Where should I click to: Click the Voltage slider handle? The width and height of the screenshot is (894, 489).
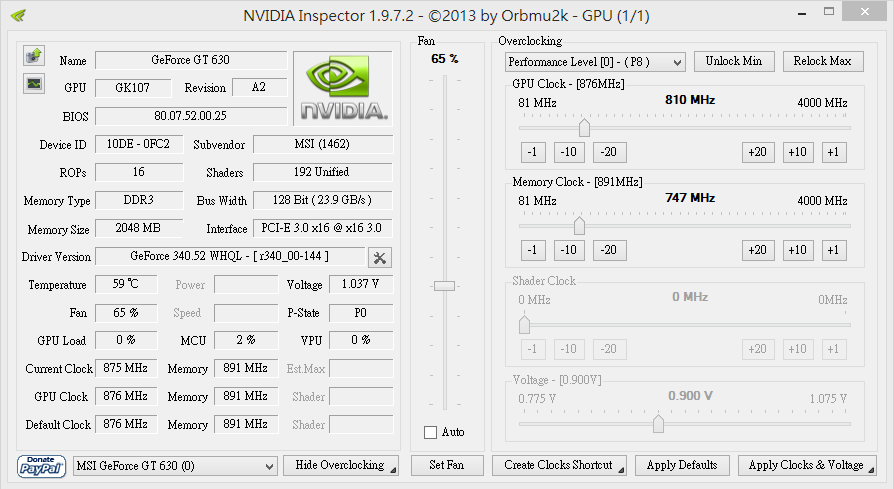click(x=659, y=423)
